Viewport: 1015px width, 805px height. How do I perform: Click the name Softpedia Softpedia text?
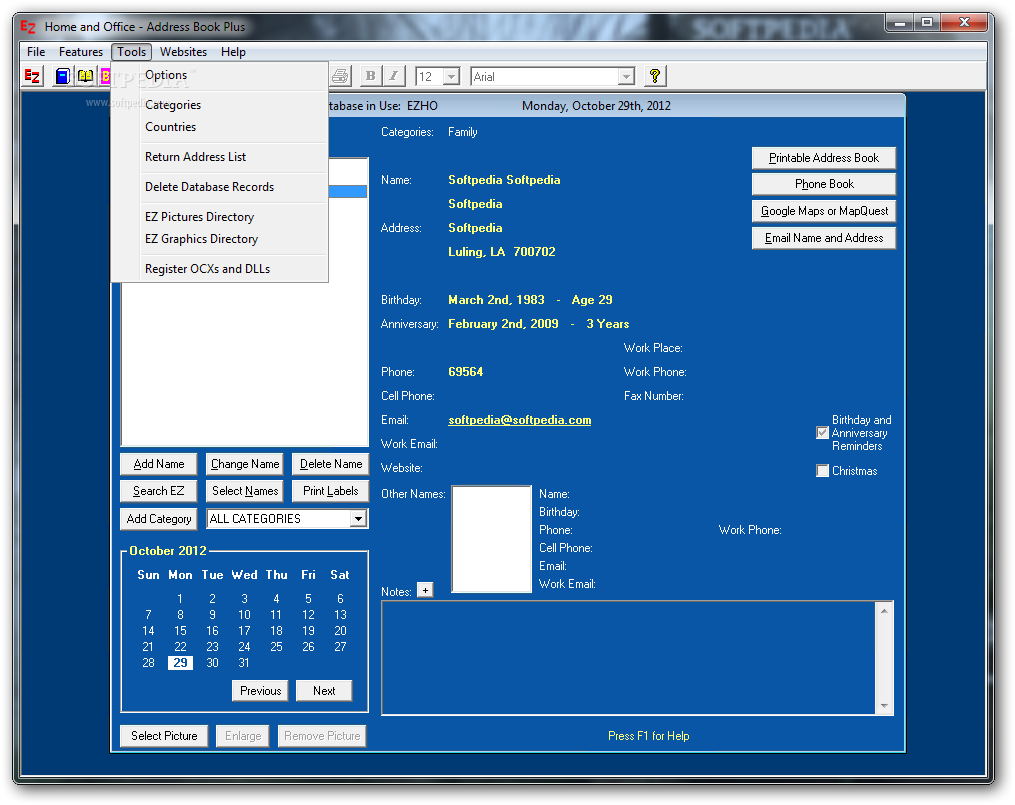504,180
